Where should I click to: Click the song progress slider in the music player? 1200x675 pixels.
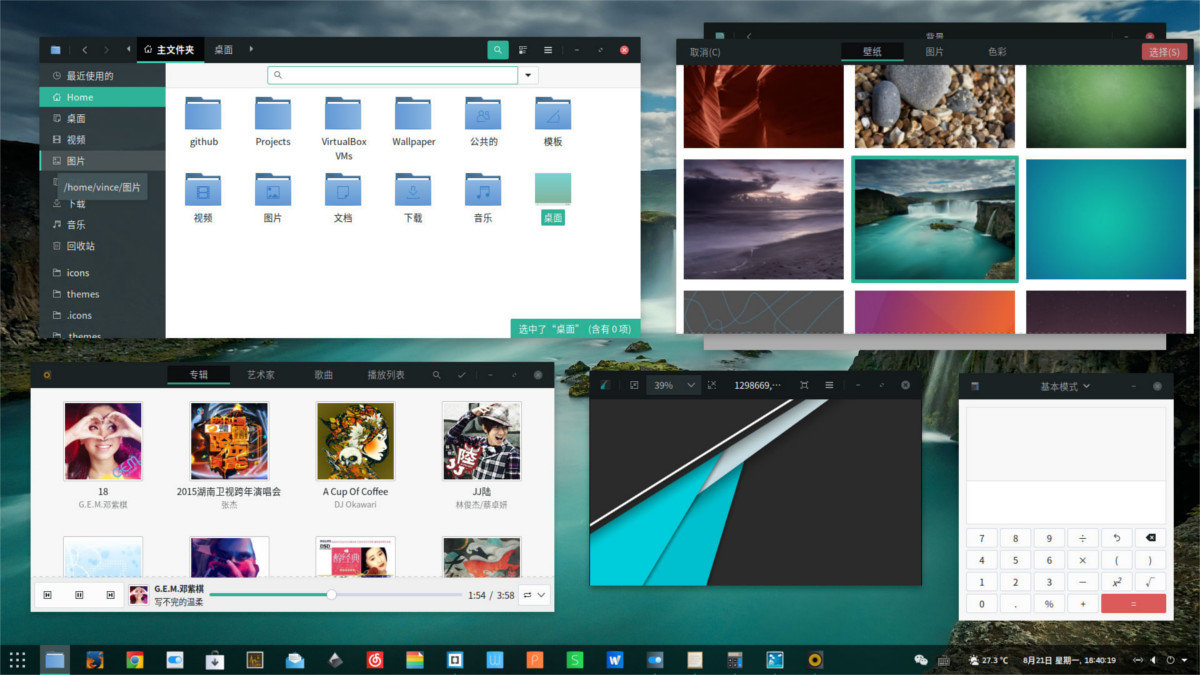pos(330,594)
